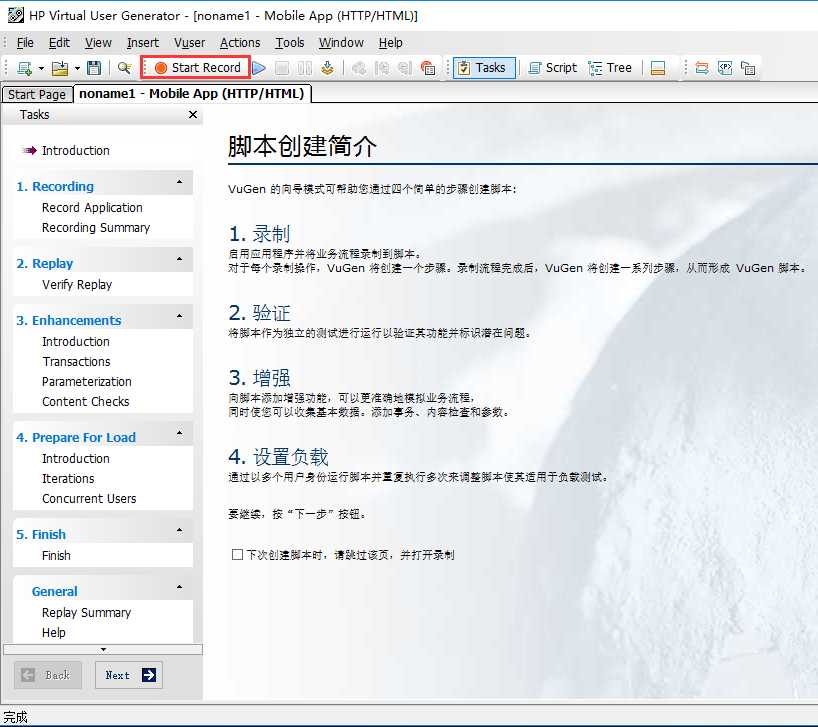Open the Insert menu

142,43
